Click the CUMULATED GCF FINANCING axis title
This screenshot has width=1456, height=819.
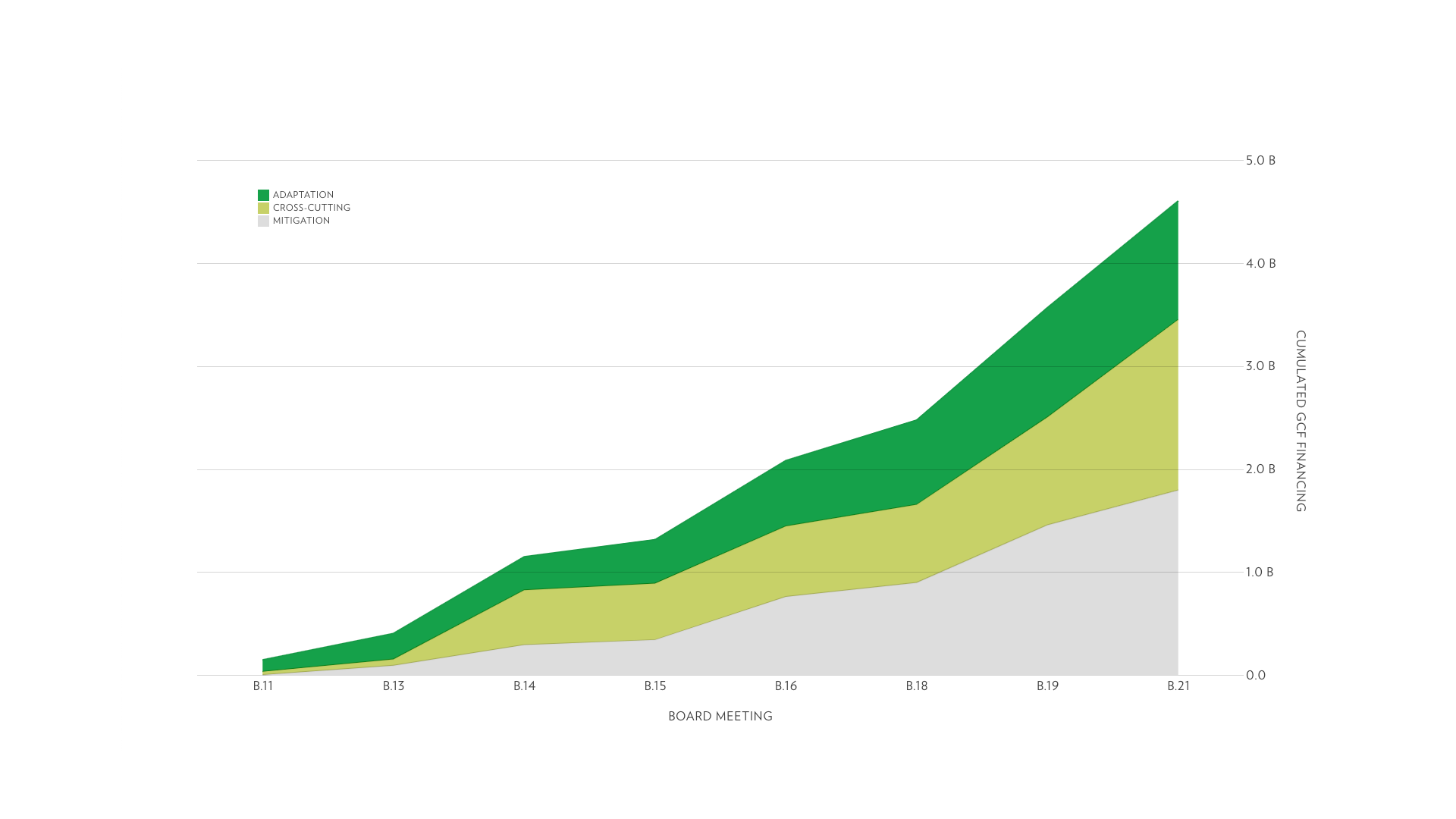point(1301,421)
